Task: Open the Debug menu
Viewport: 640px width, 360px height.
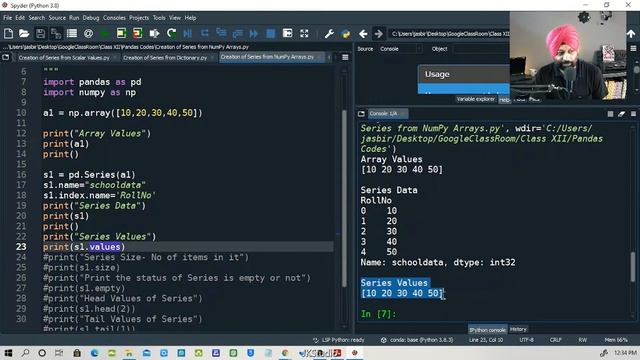Action: tap(91, 18)
